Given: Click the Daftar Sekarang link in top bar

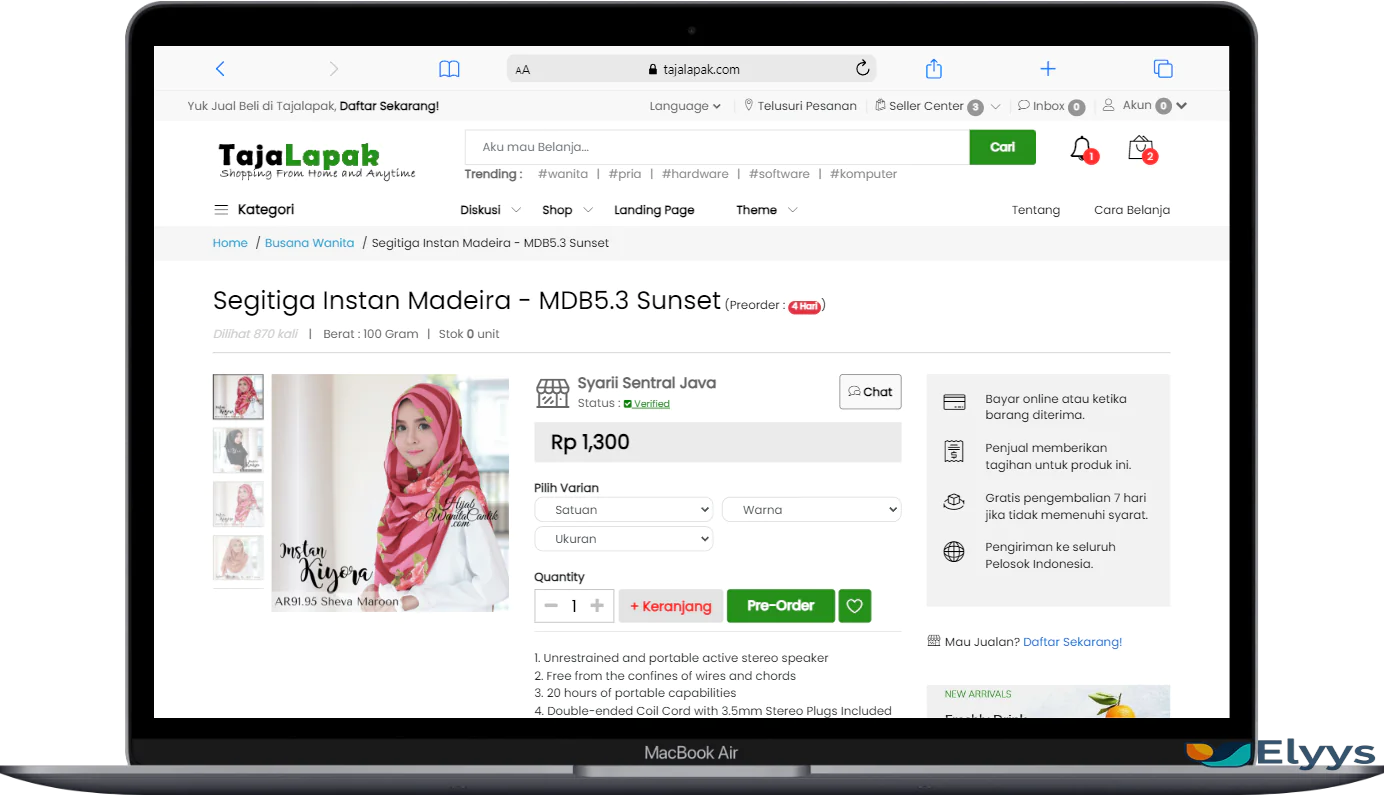Looking at the screenshot, I should coord(389,106).
